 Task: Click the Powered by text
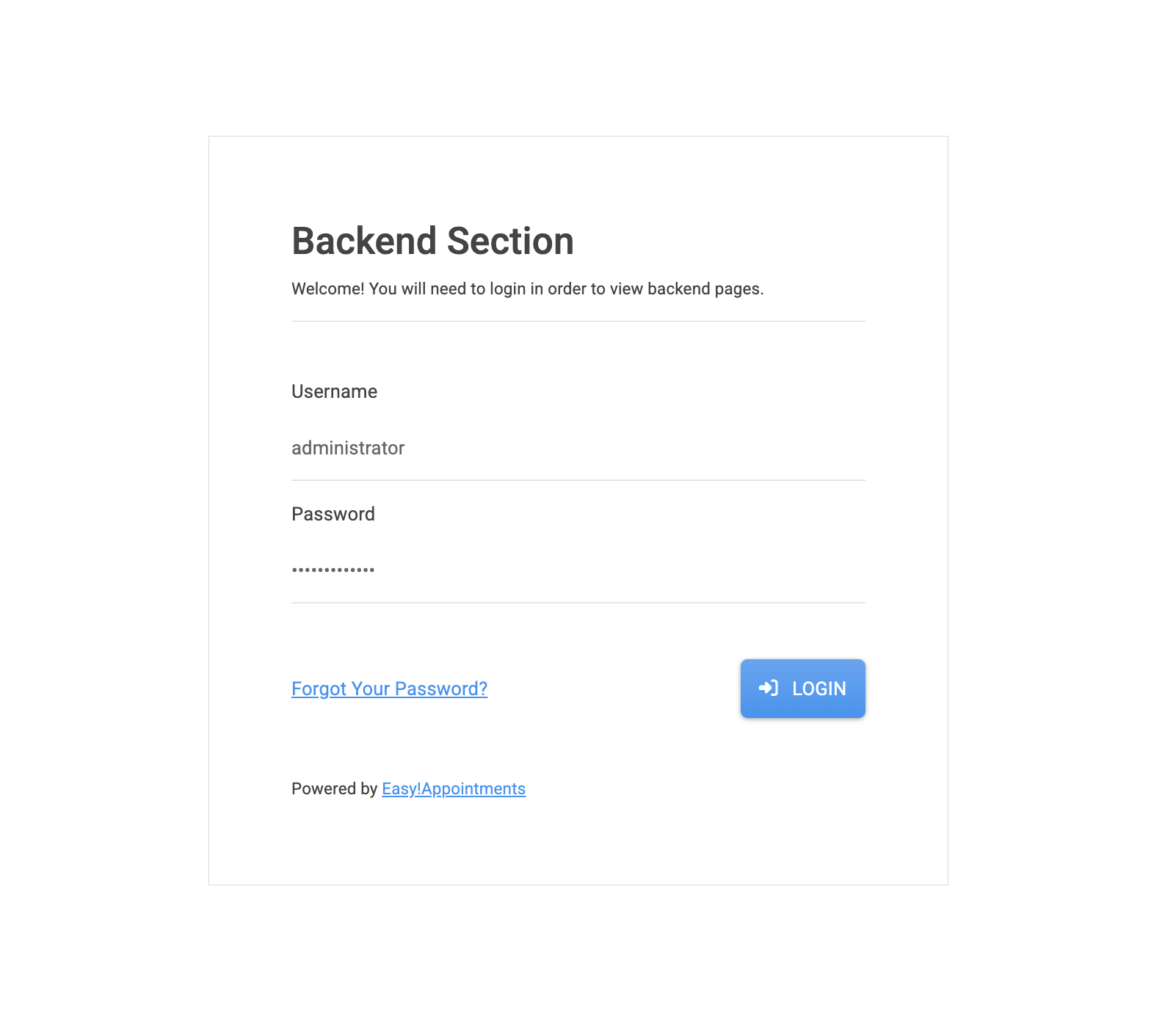tap(334, 788)
